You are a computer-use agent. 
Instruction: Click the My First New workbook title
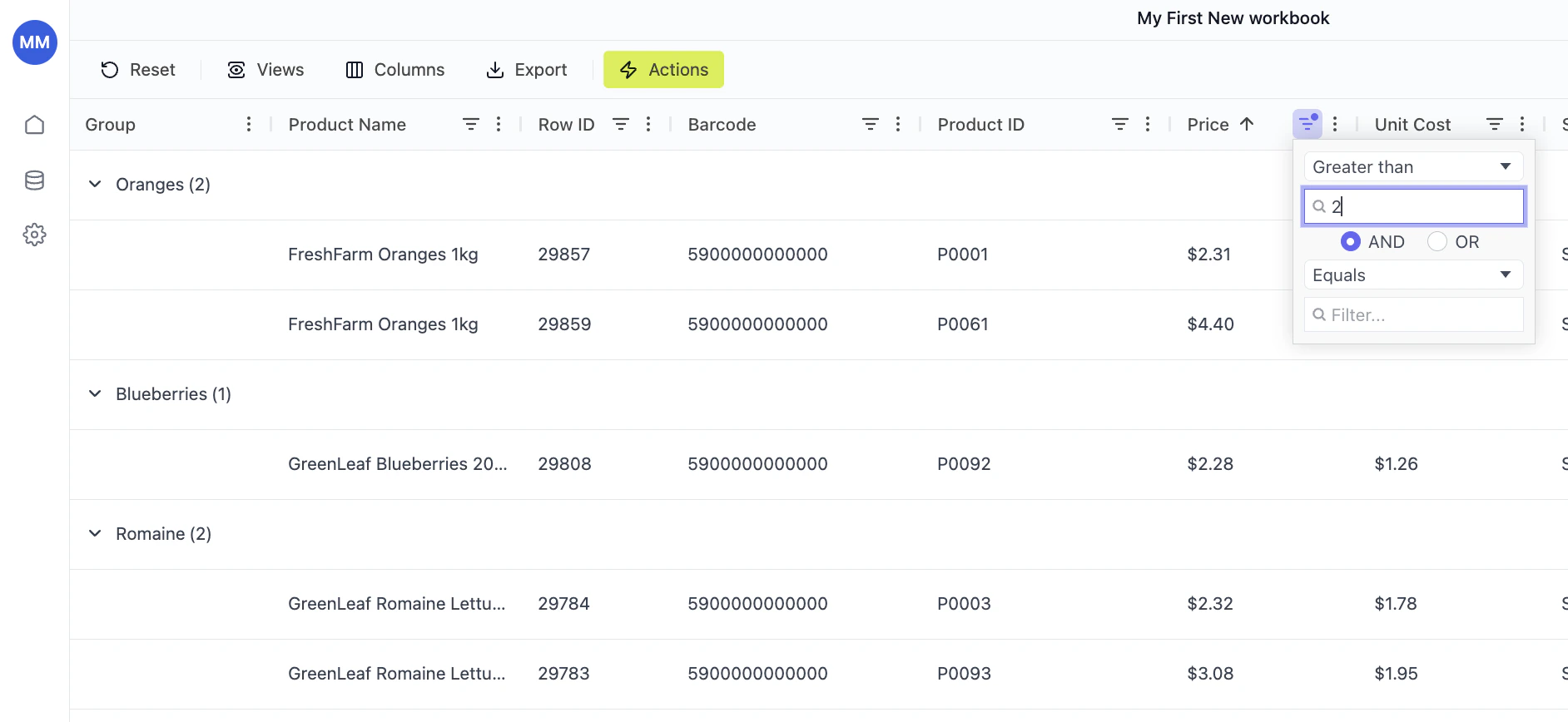click(x=1233, y=18)
